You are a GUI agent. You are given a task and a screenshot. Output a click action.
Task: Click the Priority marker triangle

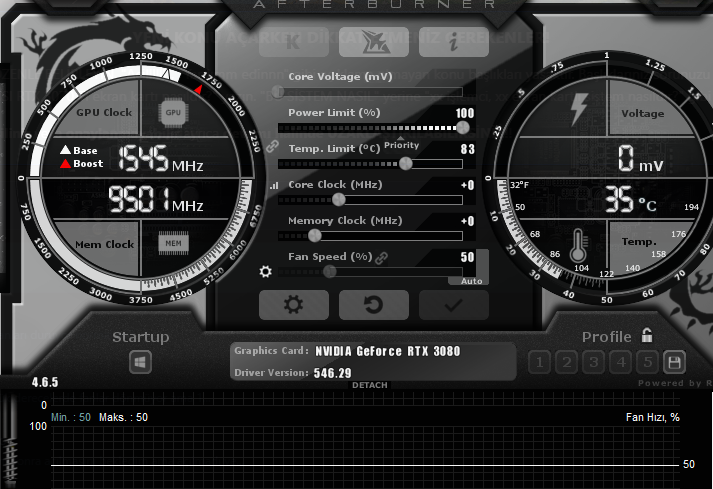(x=400, y=138)
